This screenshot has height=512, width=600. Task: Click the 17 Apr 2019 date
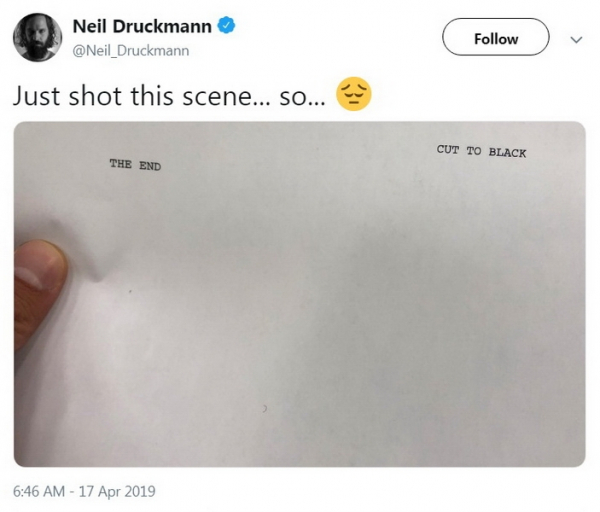(x=117, y=491)
